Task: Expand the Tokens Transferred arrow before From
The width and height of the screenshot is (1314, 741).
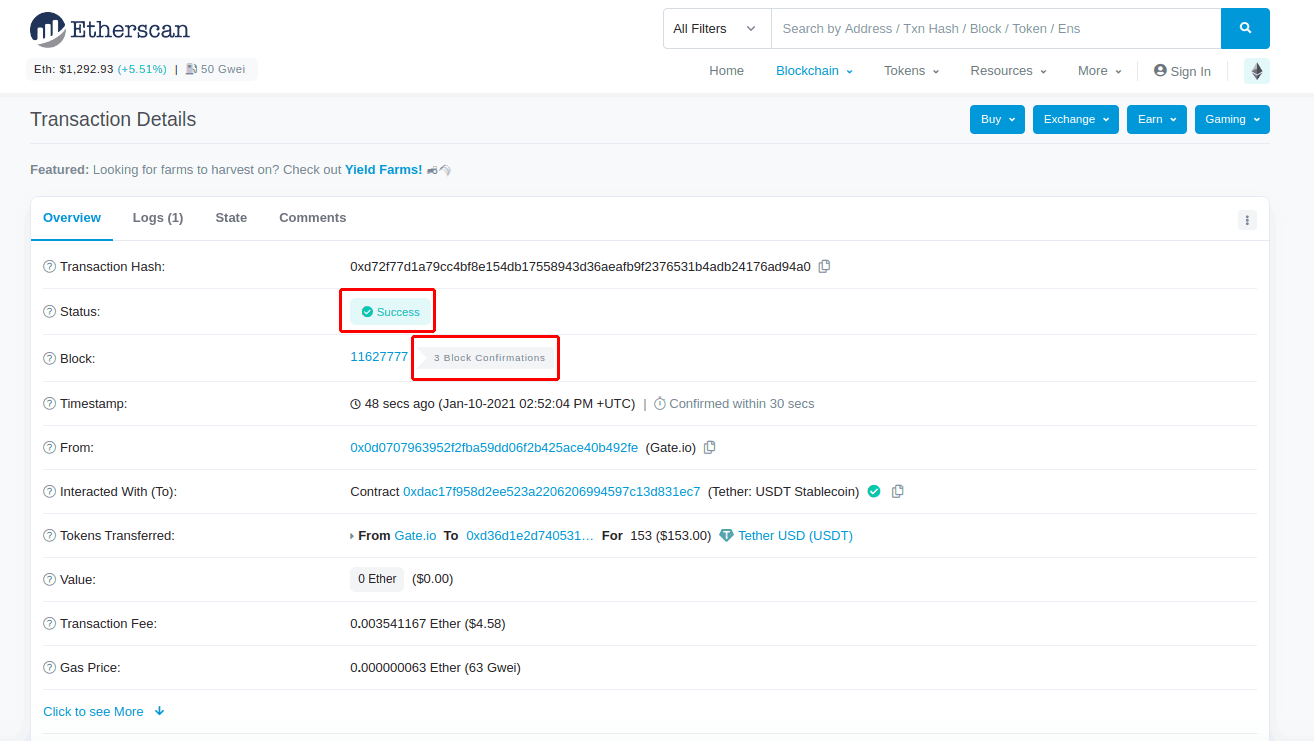Action: coord(352,536)
